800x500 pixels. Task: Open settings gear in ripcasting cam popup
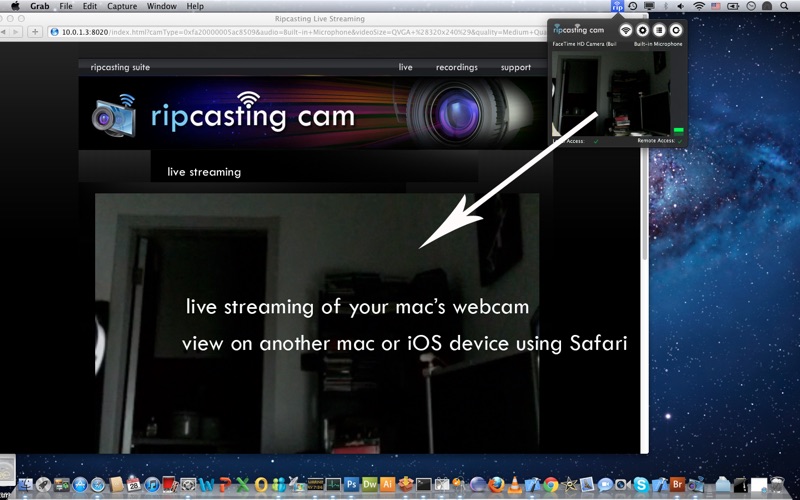[x=642, y=30]
